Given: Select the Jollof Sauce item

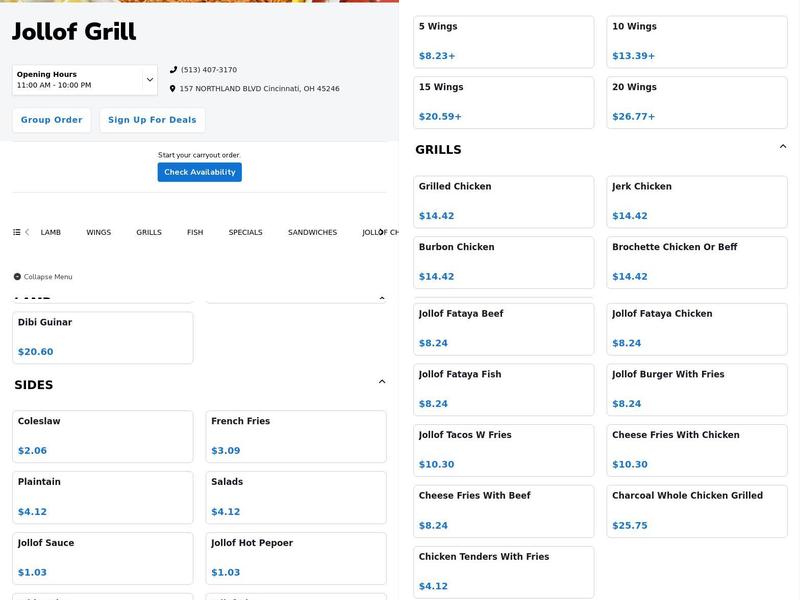Looking at the screenshot, I should tap(103, 559).
